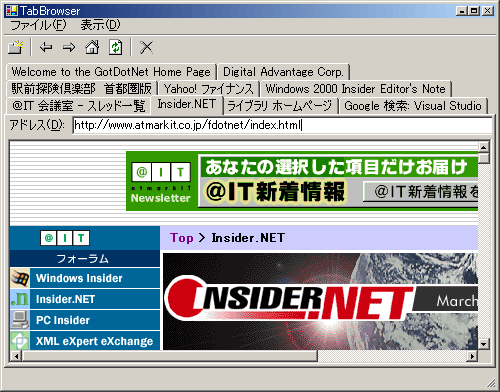Select the 駅前探険倶楽部 首都圏版 tab
Image resolution: width=500 pixels, height=392 pixels.
point(82,89)
